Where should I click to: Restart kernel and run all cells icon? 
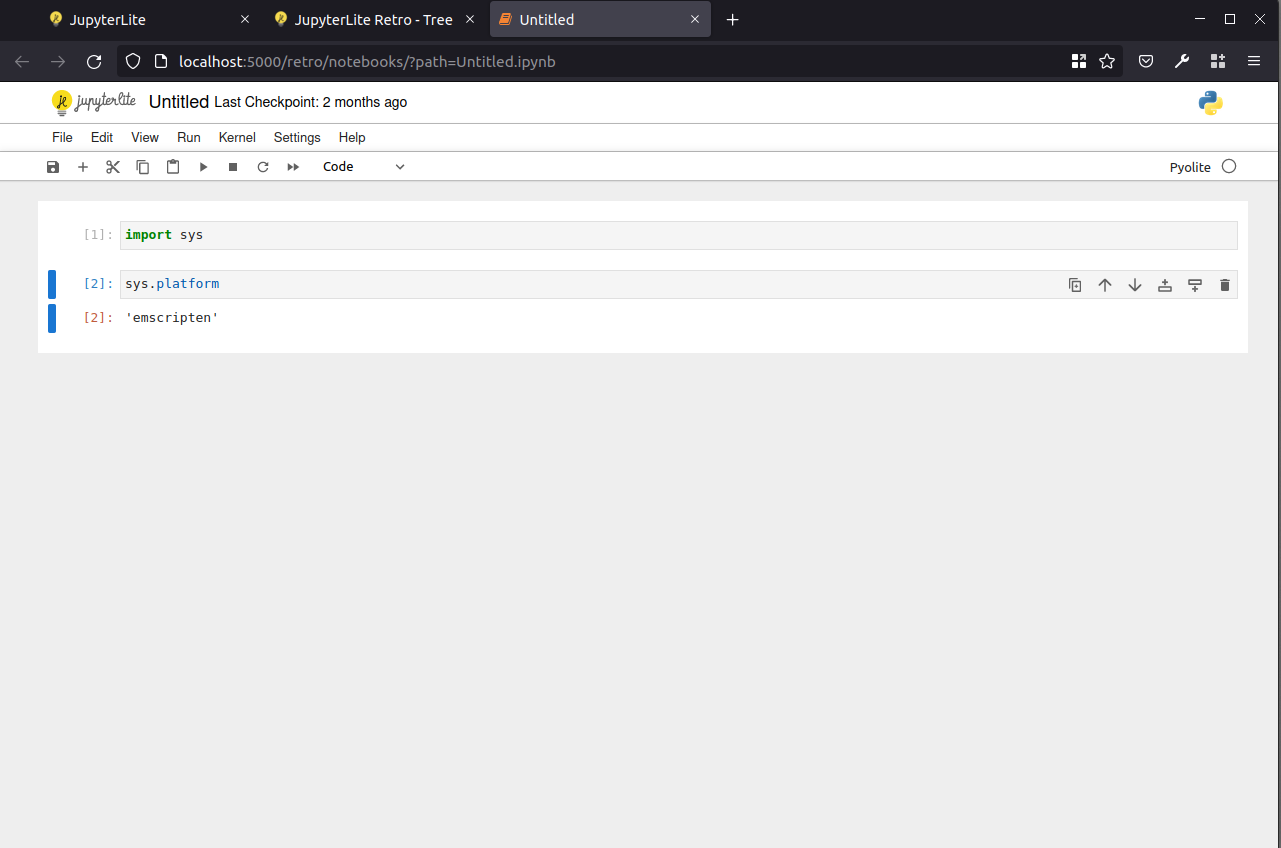click(x=293, y=167)
